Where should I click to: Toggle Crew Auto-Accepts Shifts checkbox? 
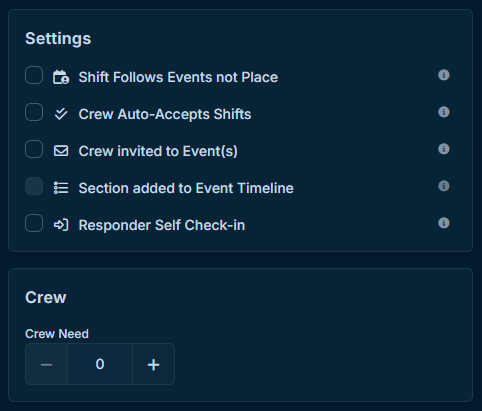coord(34,112)
